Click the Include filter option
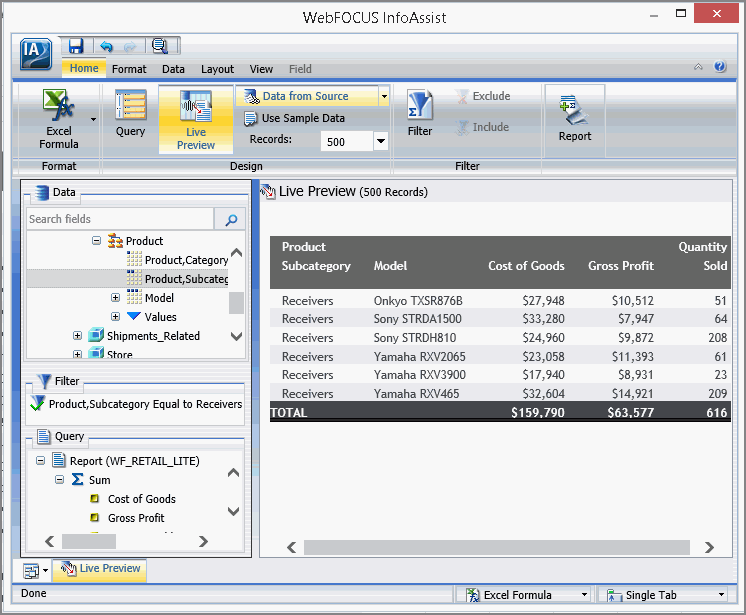 (482, 127)
